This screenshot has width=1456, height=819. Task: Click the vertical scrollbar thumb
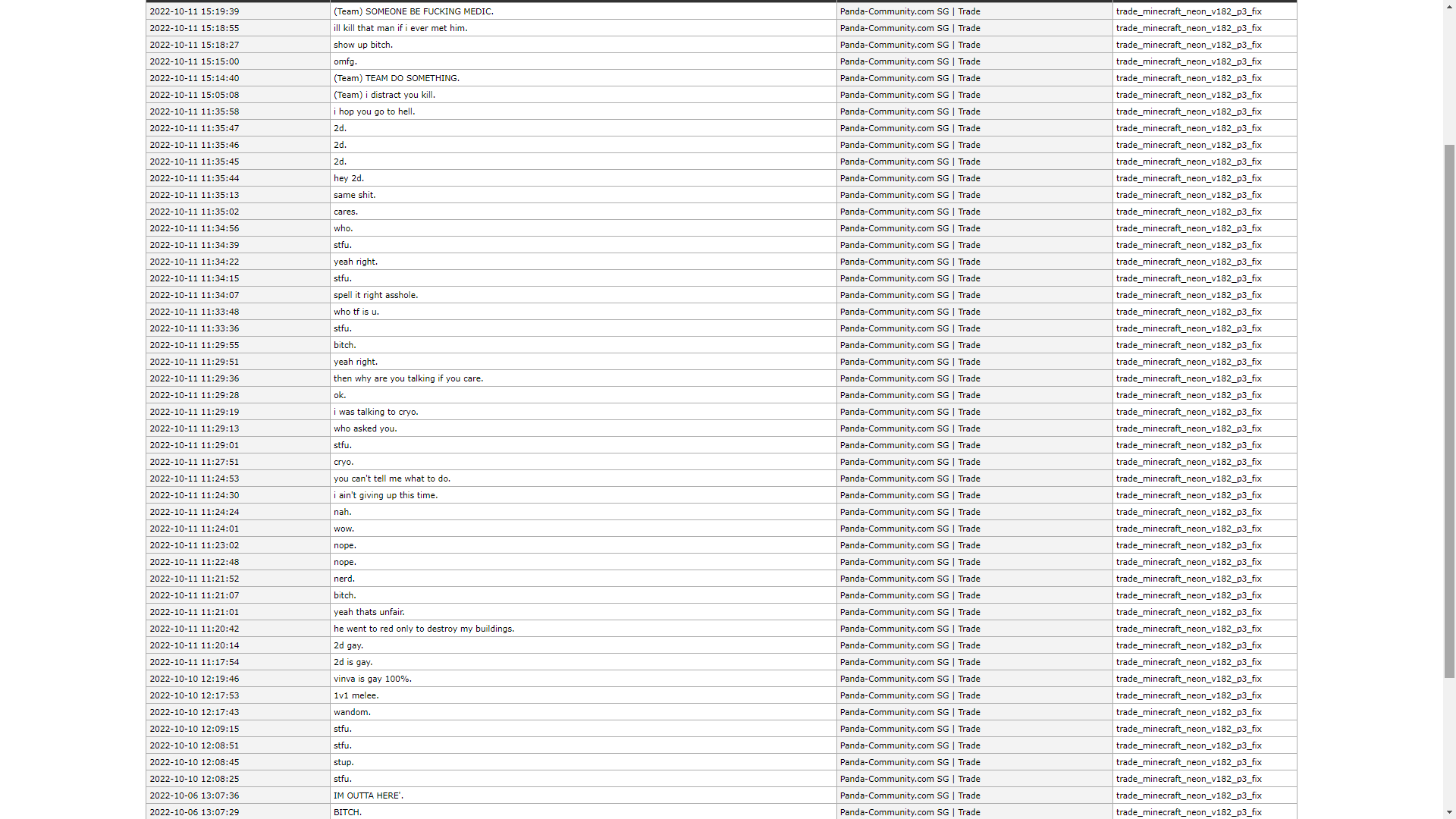pyautogui.click(x=1449, y=409)
